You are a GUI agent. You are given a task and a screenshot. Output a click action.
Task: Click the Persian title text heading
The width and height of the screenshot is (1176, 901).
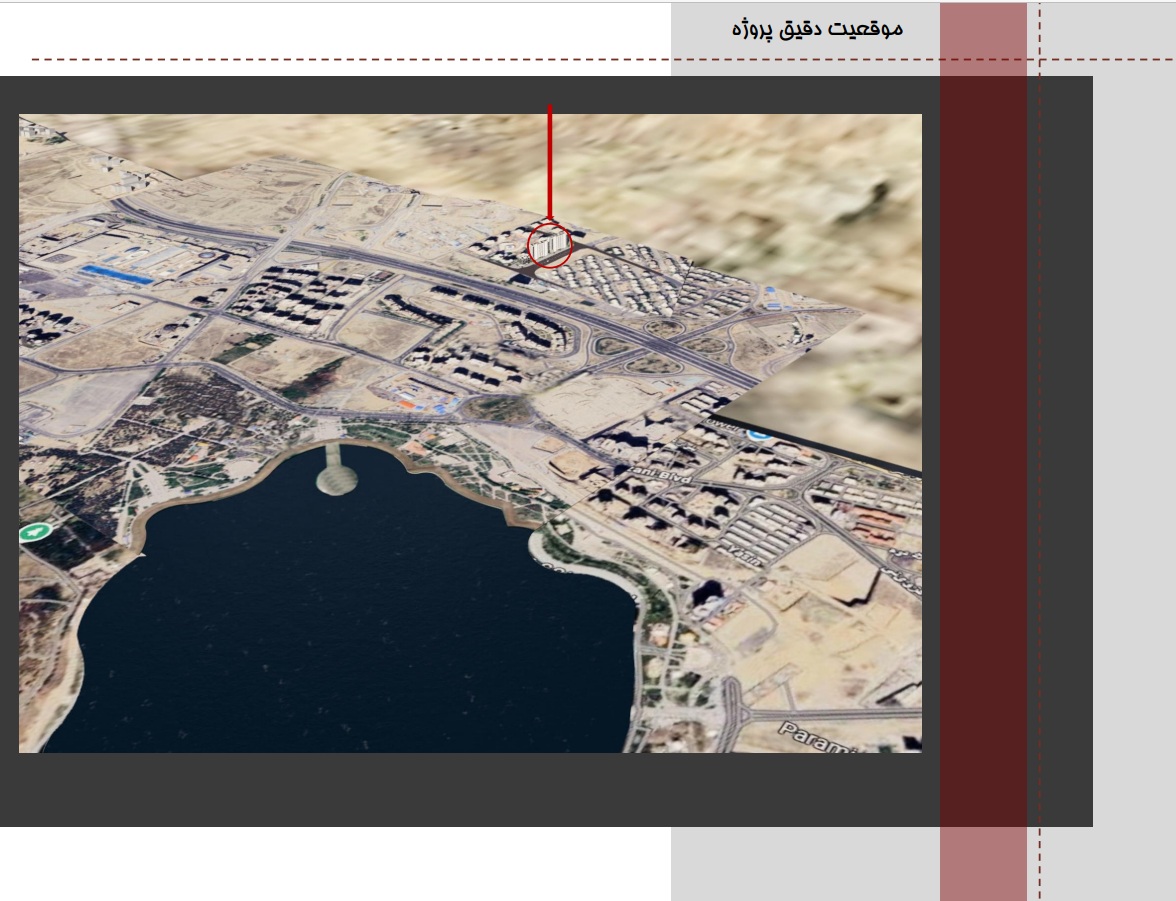[817, 28]
